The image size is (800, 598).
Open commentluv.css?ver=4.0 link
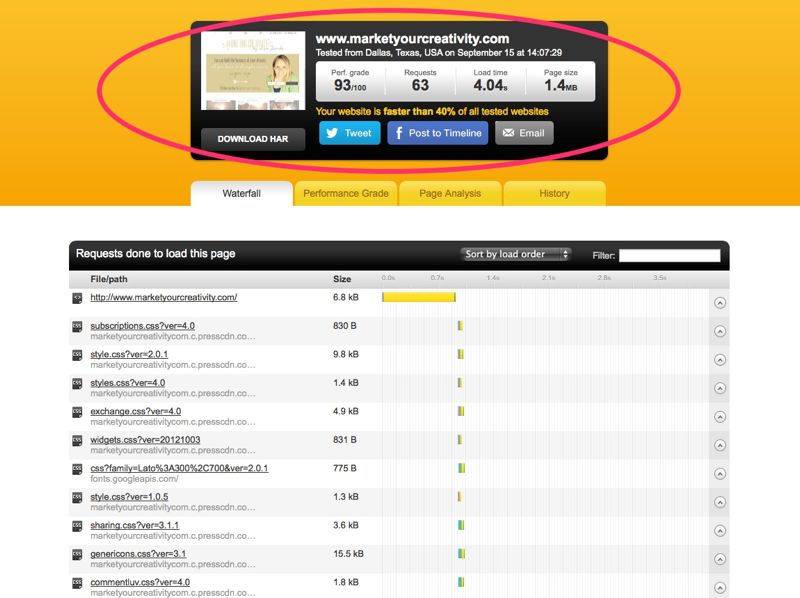(140, 582)
